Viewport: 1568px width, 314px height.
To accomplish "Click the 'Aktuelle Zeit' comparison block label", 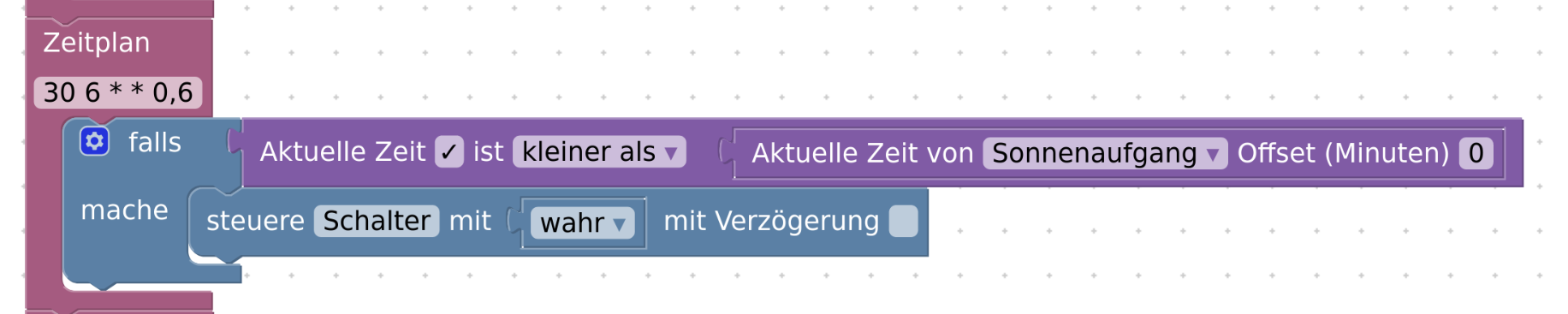I will (x=342, y=152).
